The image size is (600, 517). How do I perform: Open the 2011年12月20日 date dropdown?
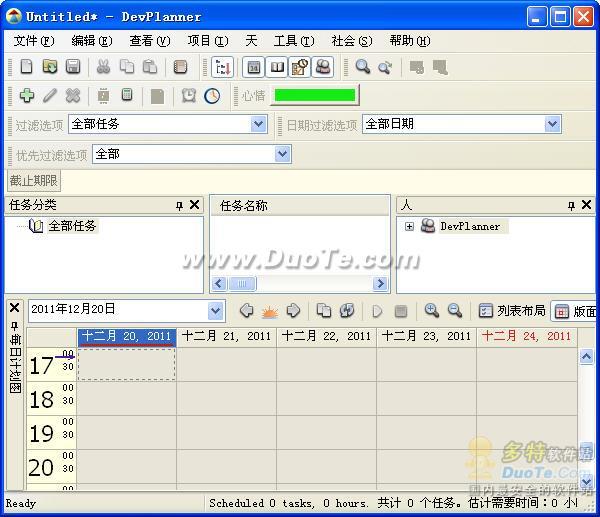(216, 311)
